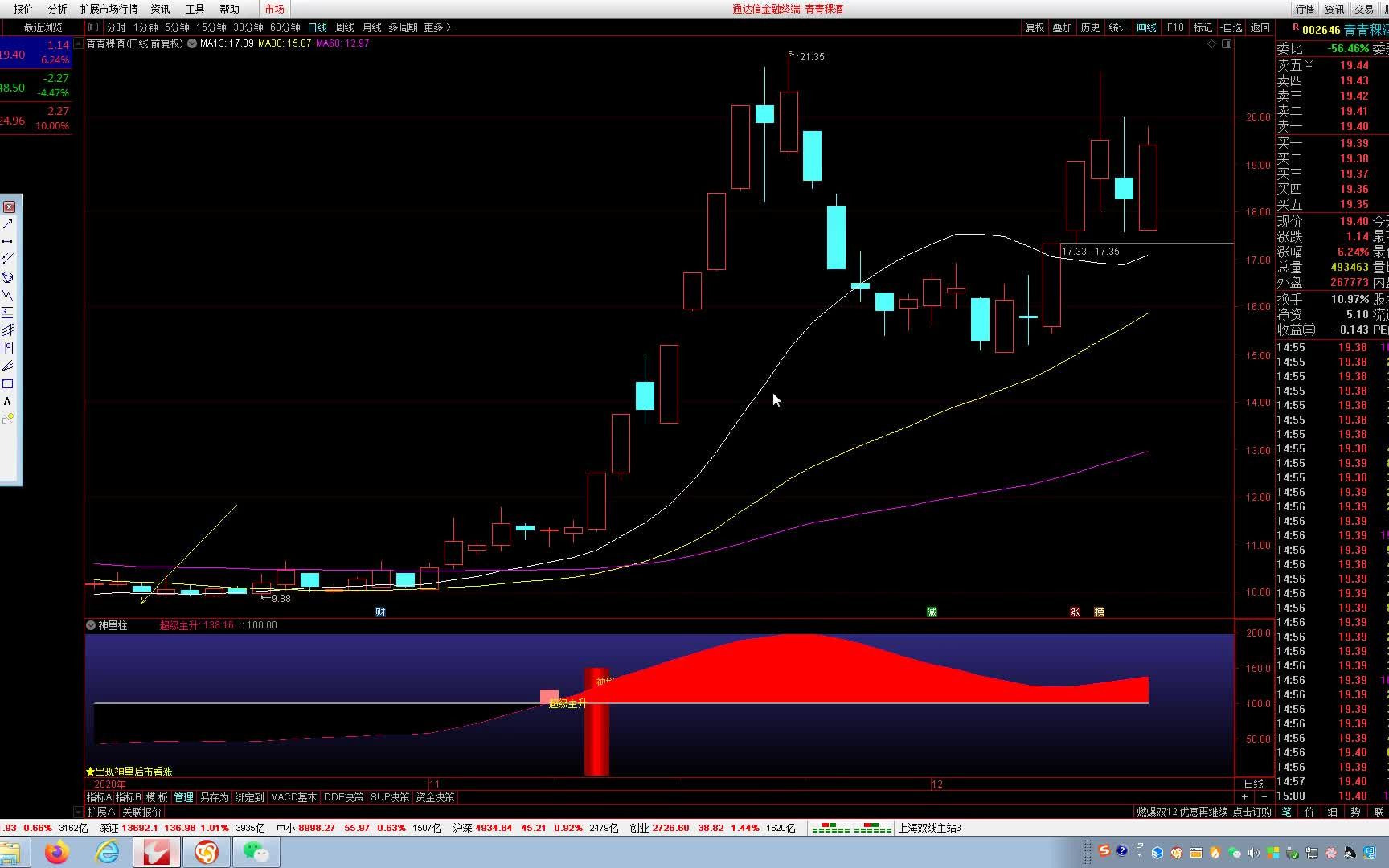Open the 扩展市场行情 menu
Viewport: 1389px width, 868px height.
109,9
